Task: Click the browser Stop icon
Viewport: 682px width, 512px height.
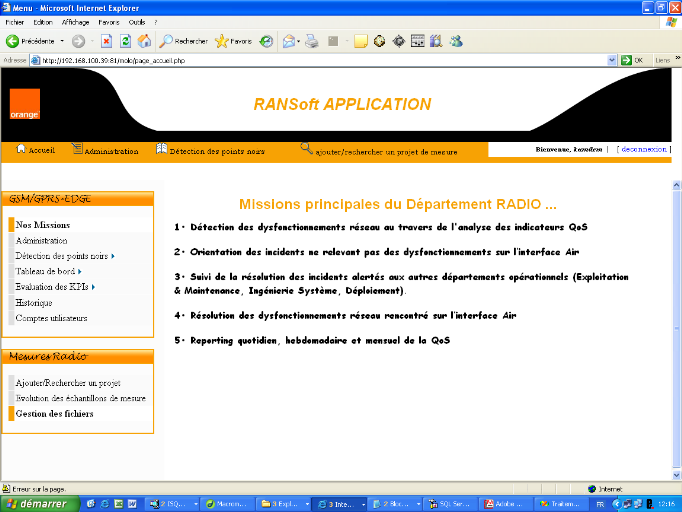Action: tap(106, 41)
